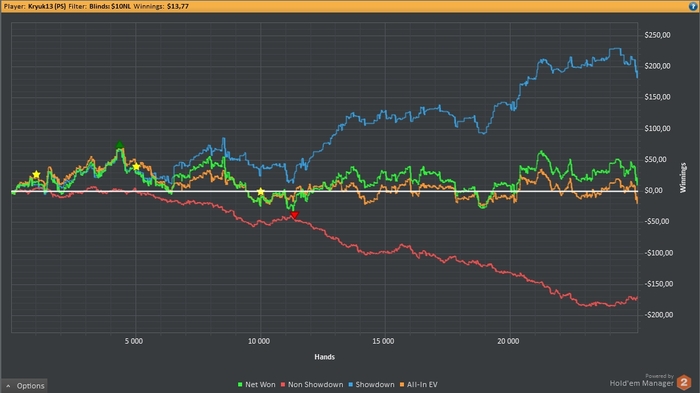Click the -$100,00 axis label
The image size is (700, 393).
[658, 253]
